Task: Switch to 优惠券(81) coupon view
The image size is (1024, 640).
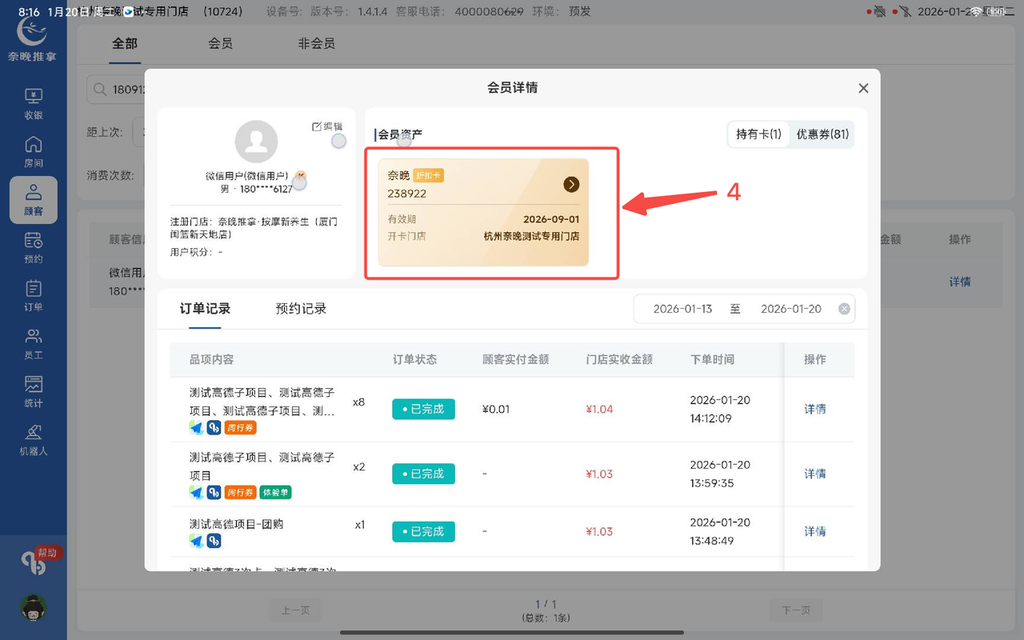Action: (x=824, y=133)
